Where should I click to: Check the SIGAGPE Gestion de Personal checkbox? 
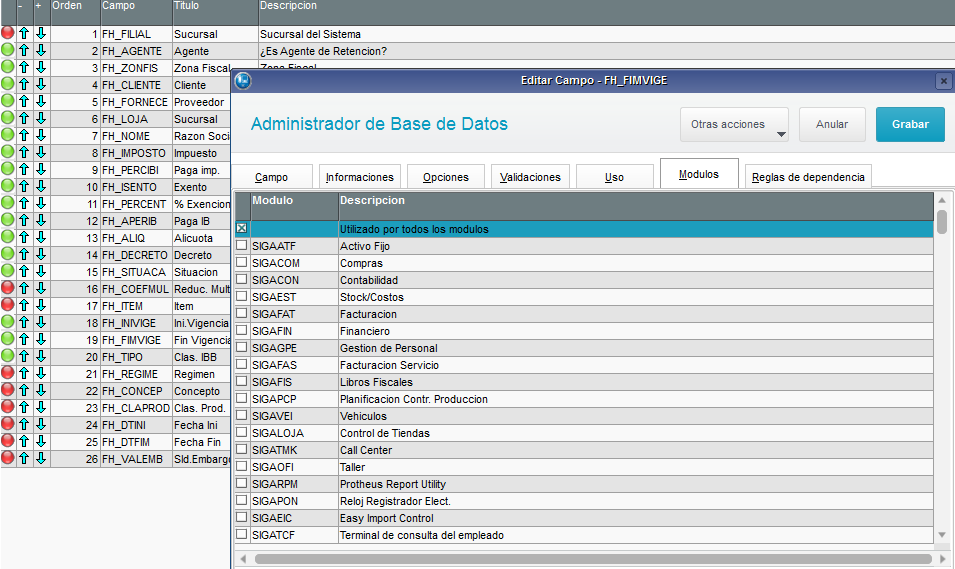pyautogui.click(x=242, y=348)
